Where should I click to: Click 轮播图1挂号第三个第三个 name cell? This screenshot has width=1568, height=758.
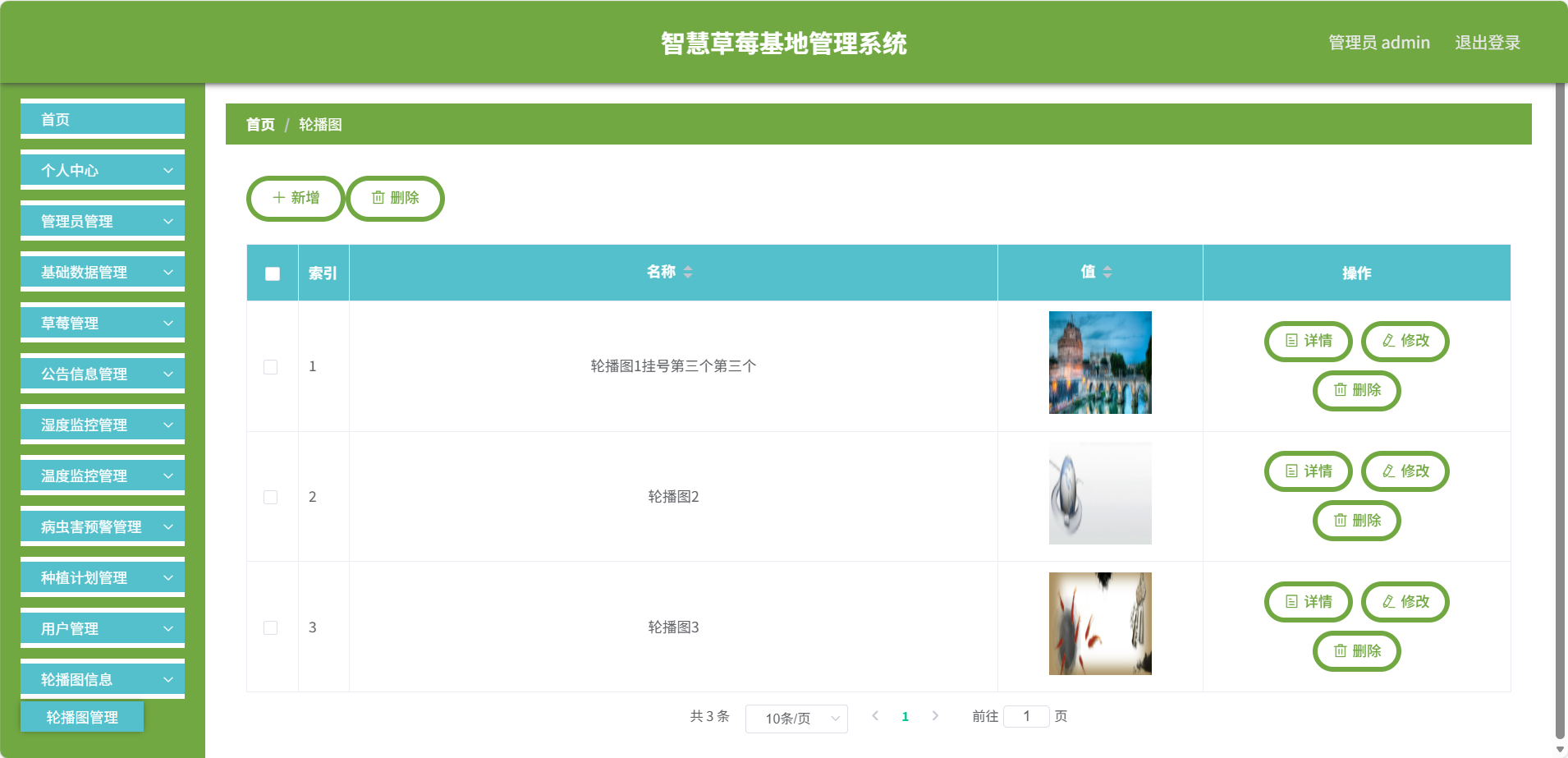673,366
